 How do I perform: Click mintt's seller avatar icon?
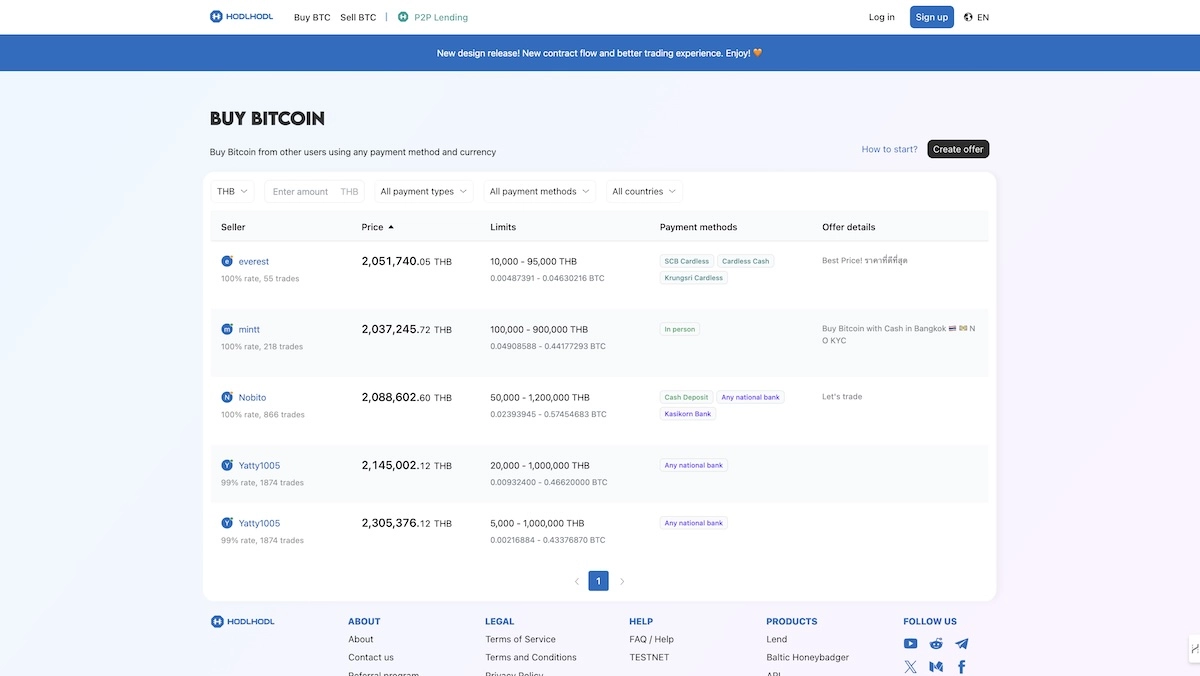click(x=227, y=329)
